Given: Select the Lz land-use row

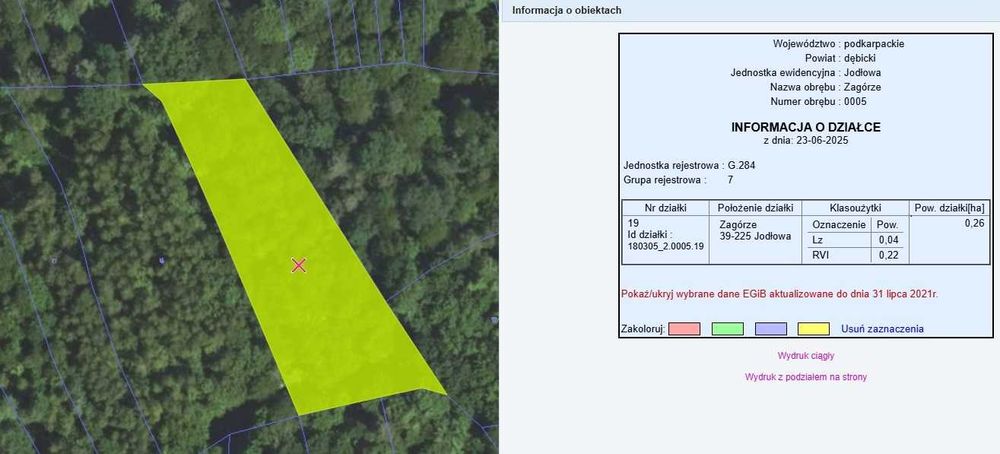Looking at the screenshot, I should [855, 240].
